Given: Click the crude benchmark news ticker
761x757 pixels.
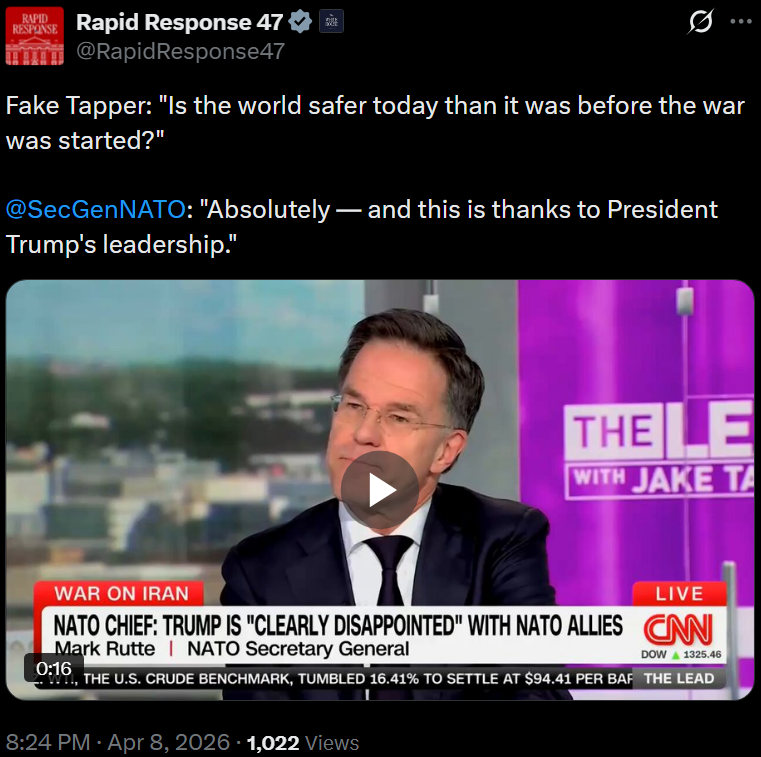Looking at the screenshot, I should (335, 678).
